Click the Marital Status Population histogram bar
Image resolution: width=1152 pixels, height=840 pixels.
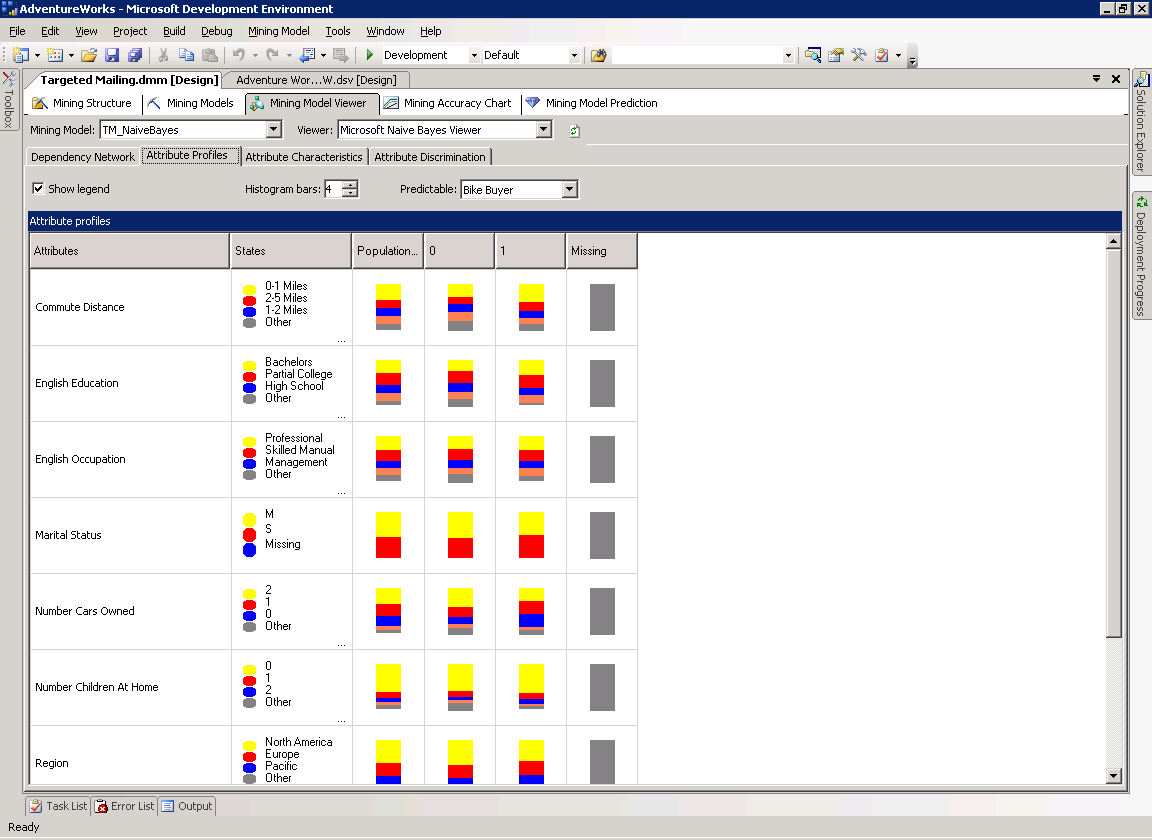point(389,535)
